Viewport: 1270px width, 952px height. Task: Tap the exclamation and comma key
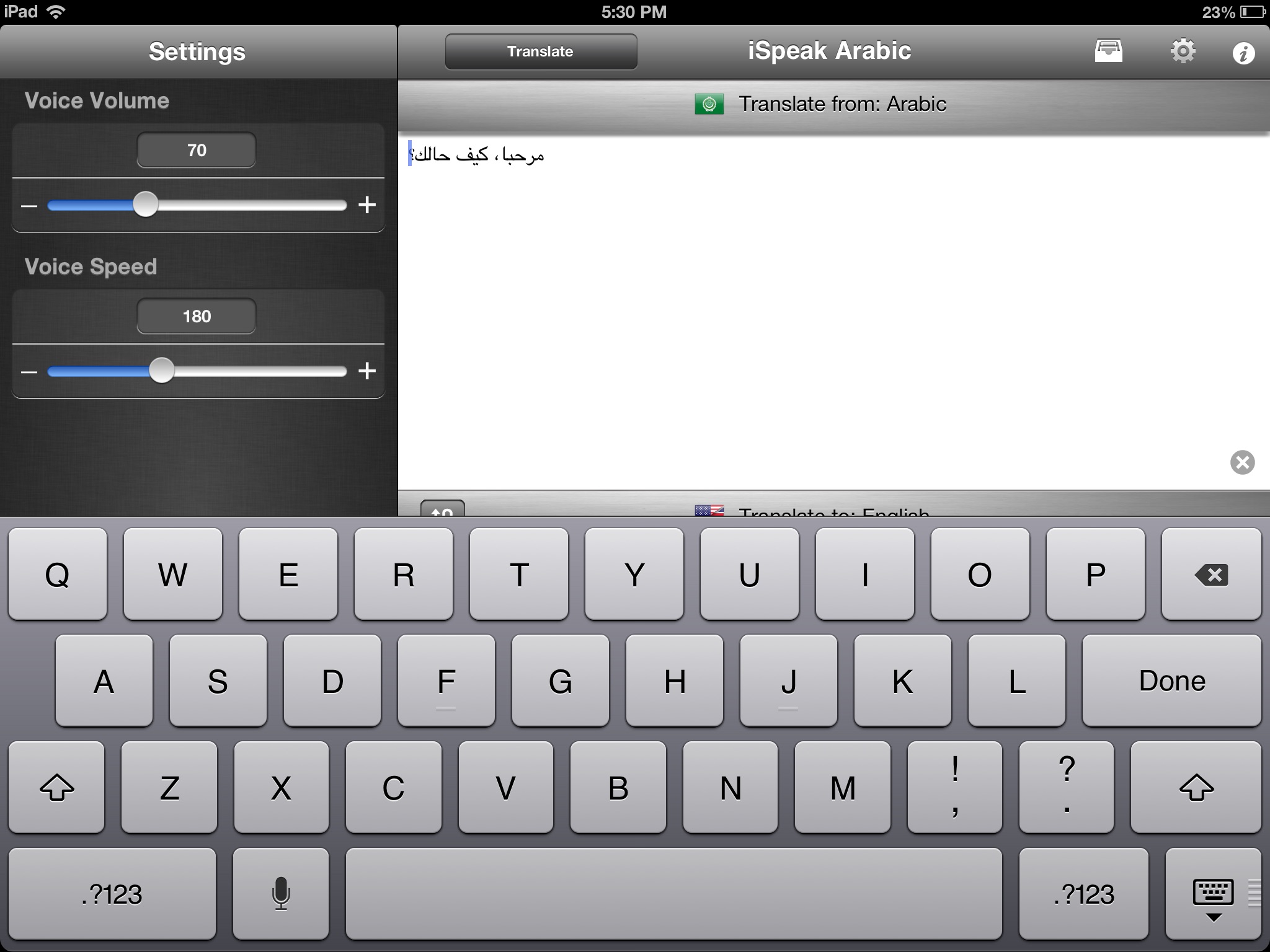coord(955,787)
